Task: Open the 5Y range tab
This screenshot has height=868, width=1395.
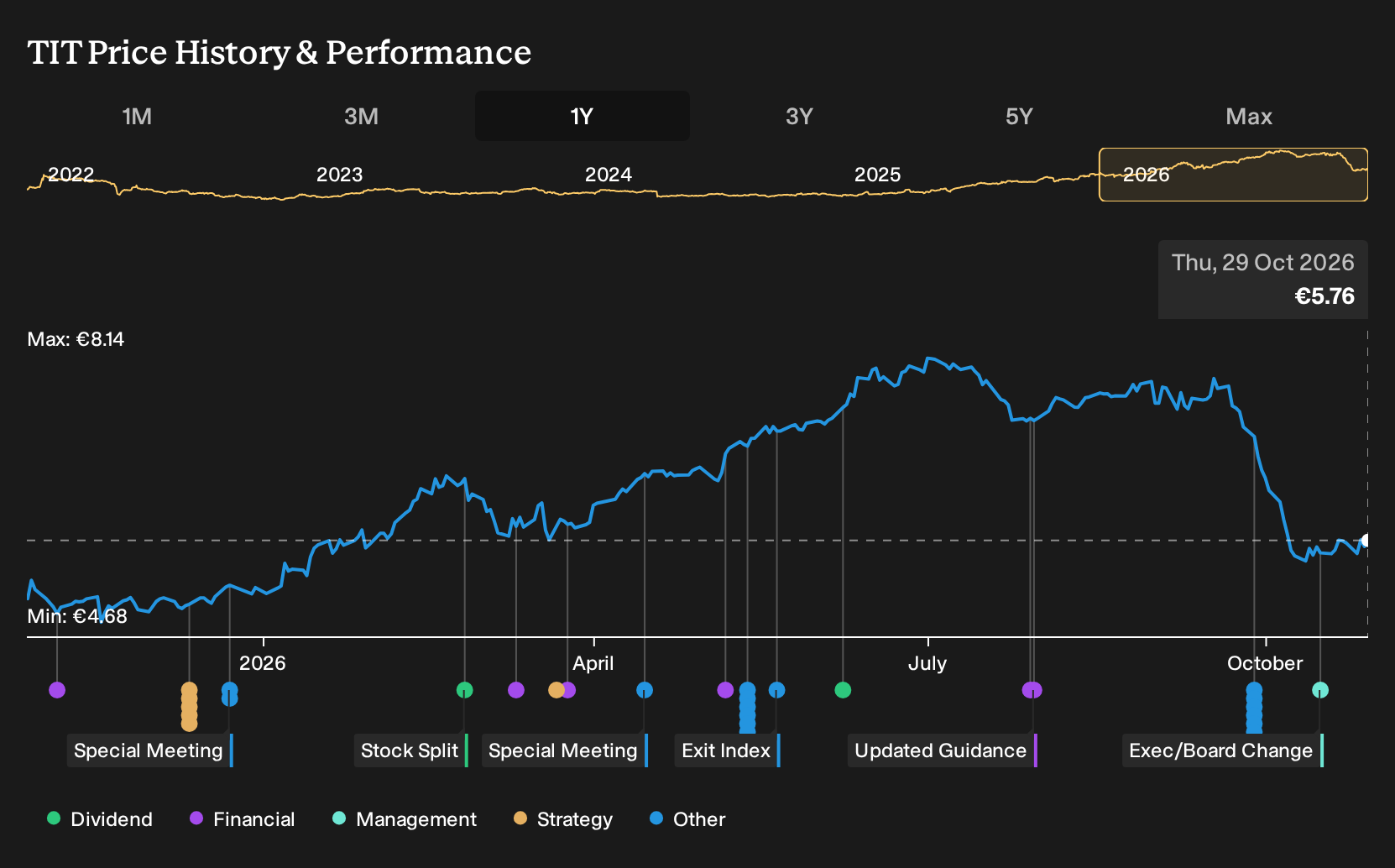Action: click(x=1019, y=116)
